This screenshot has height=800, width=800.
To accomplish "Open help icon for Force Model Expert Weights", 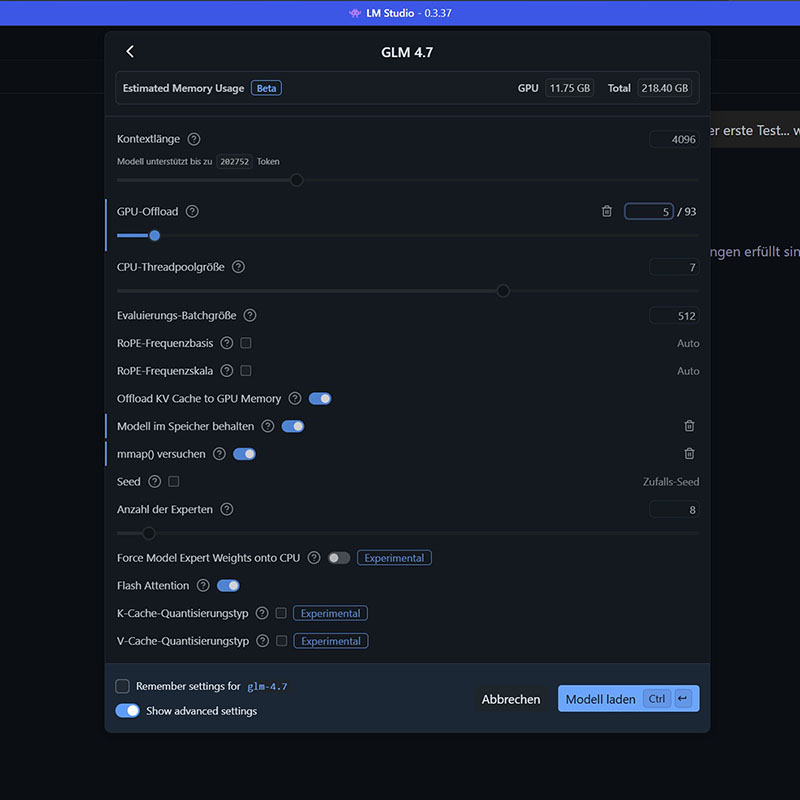I will coord(314,558).
